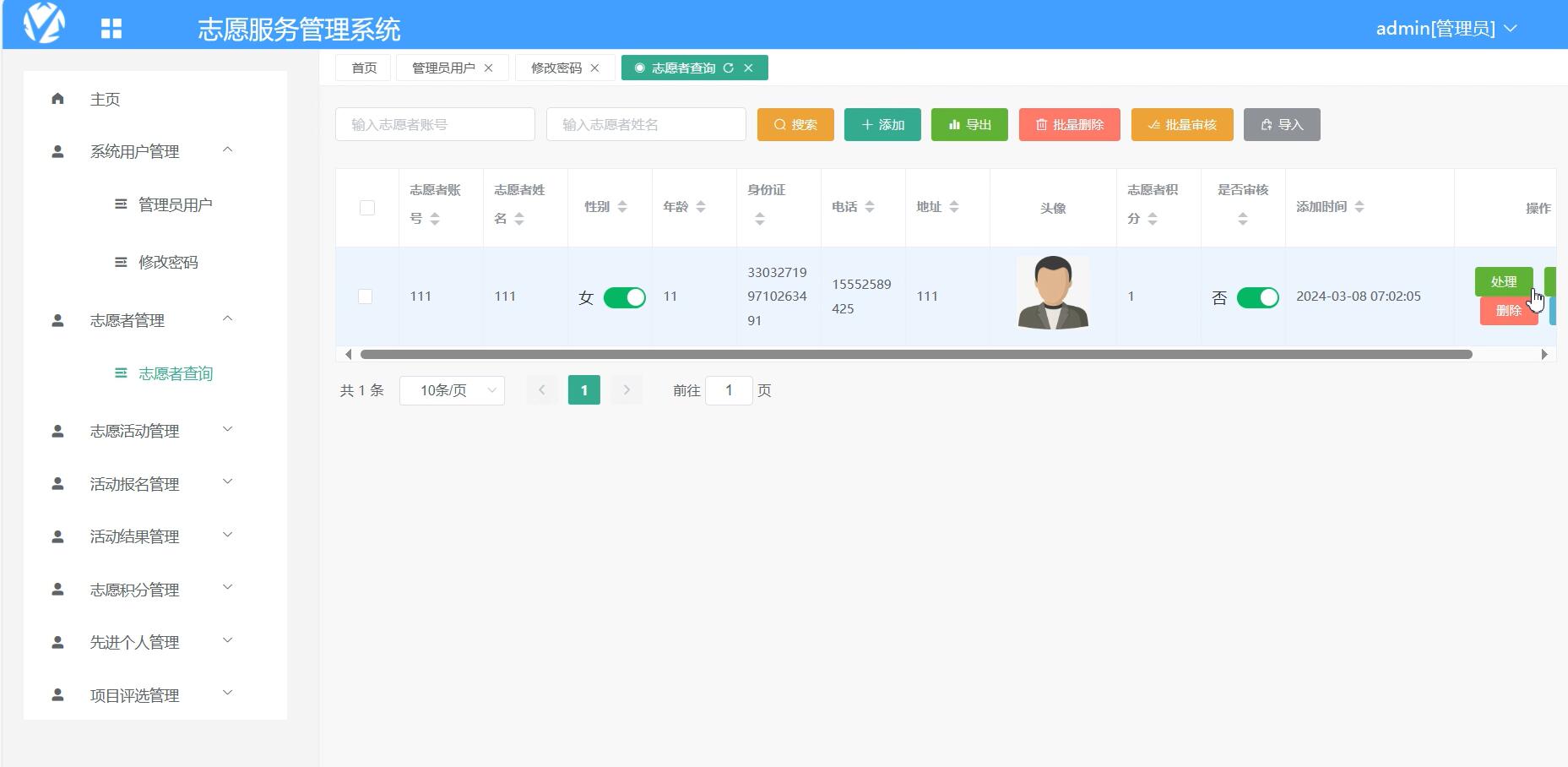Click the right arrow of table scrollbar
Image resolution: width=1568 pixels, height=767 pixels.
coord(1544,354)
